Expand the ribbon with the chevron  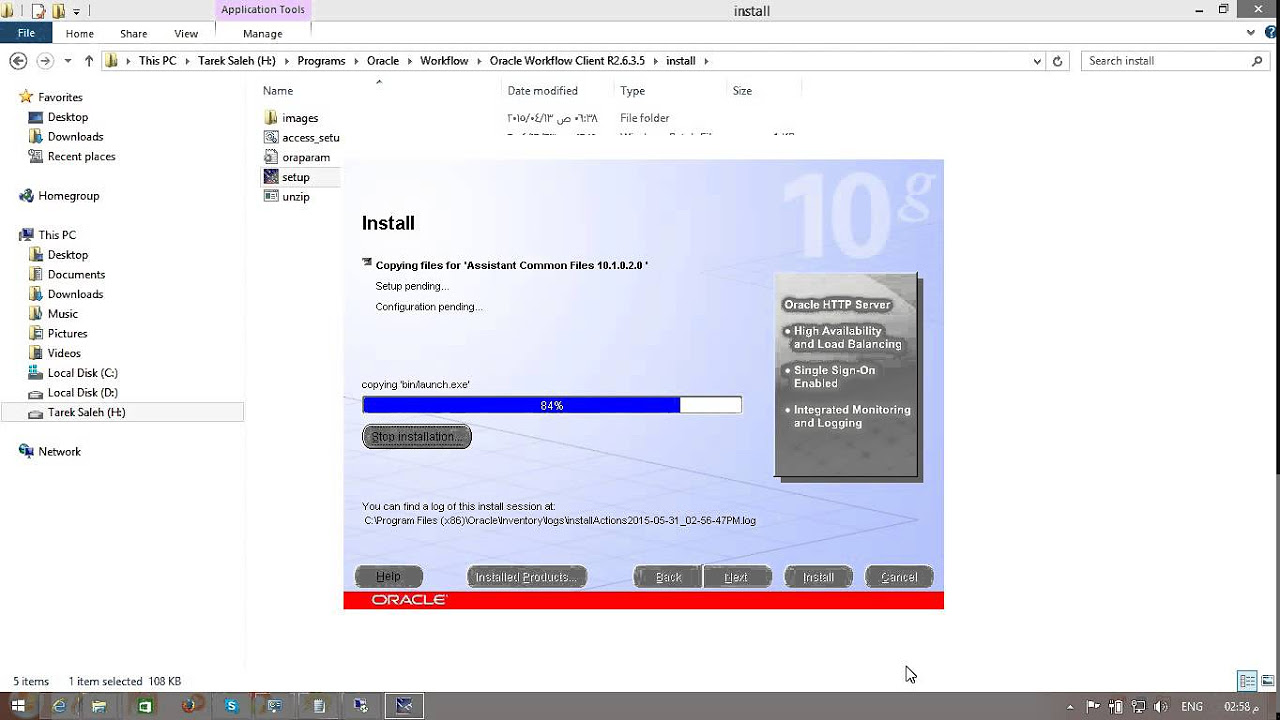tap(1250, 33)
